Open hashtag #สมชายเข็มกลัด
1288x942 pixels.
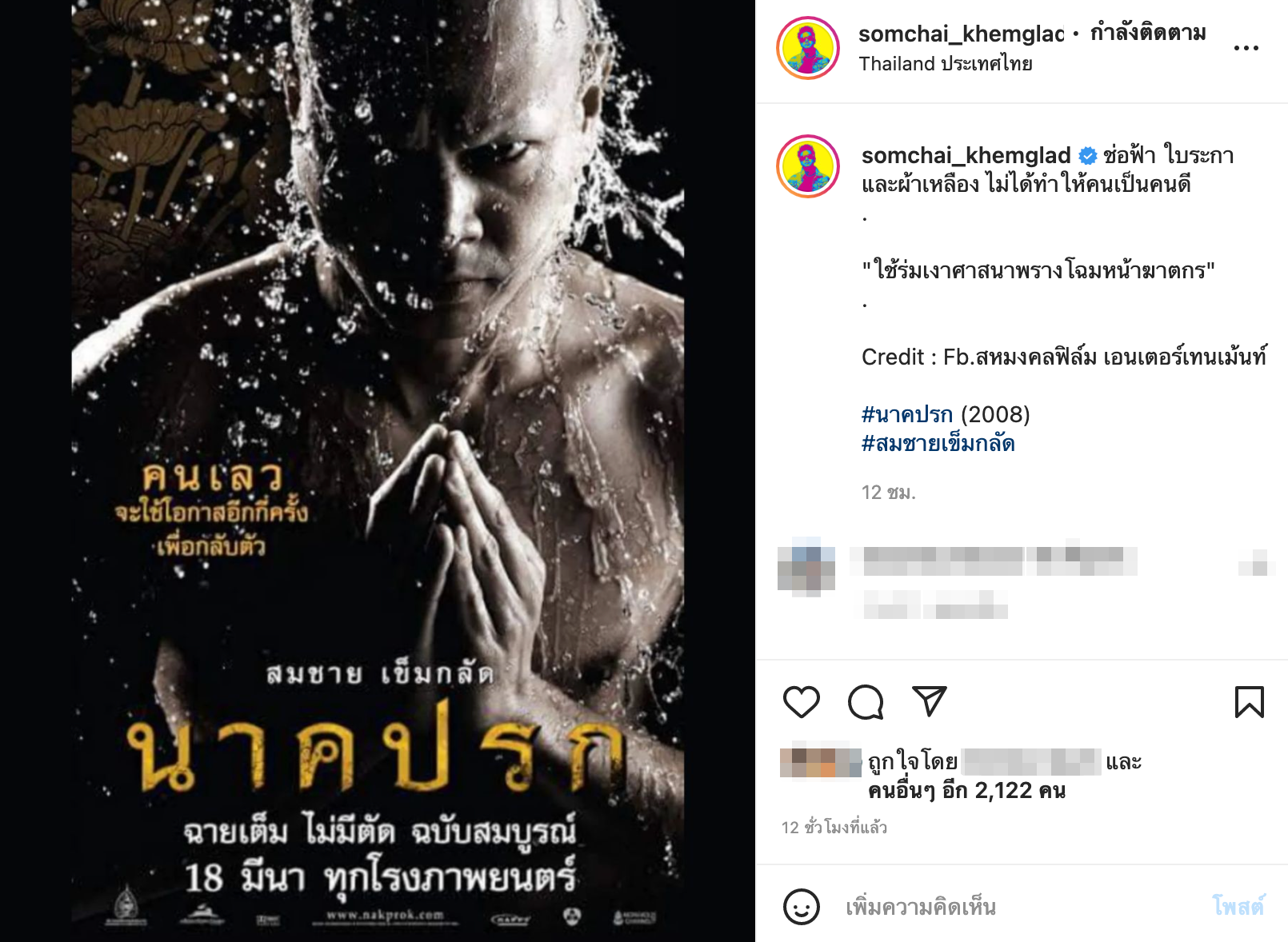(938, 443)
